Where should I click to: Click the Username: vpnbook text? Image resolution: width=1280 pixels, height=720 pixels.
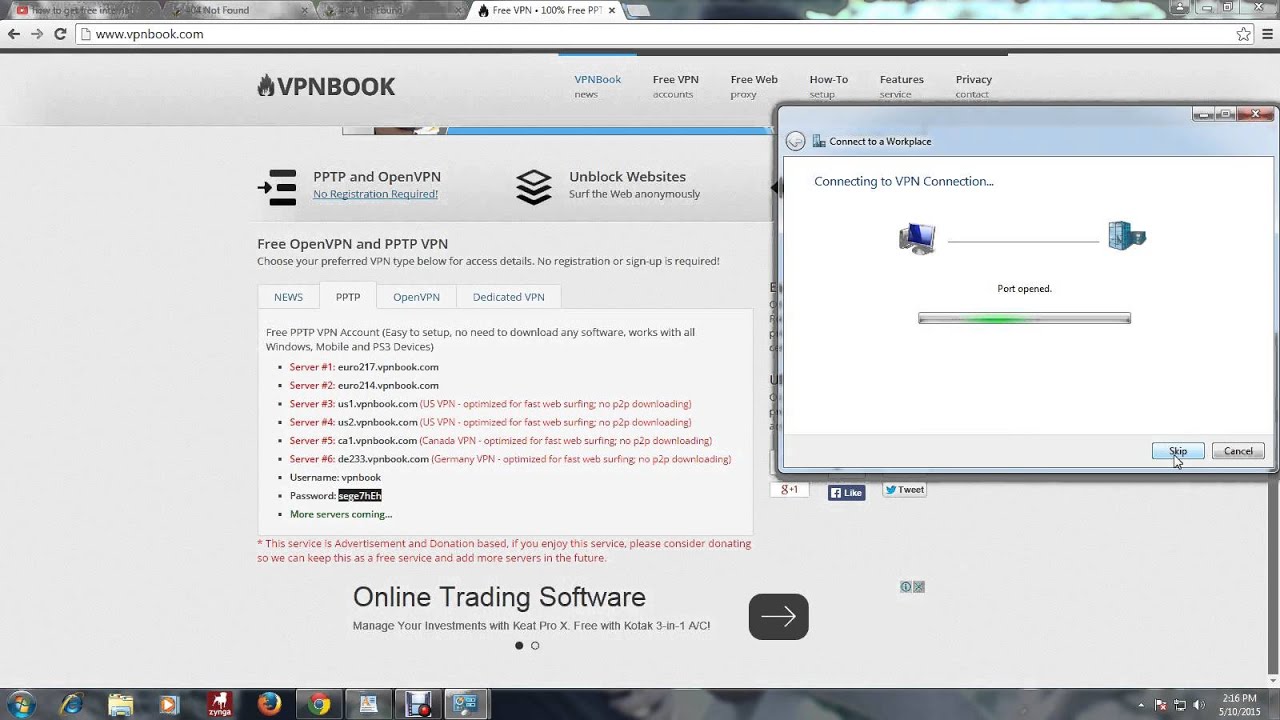tap(335, 478)
